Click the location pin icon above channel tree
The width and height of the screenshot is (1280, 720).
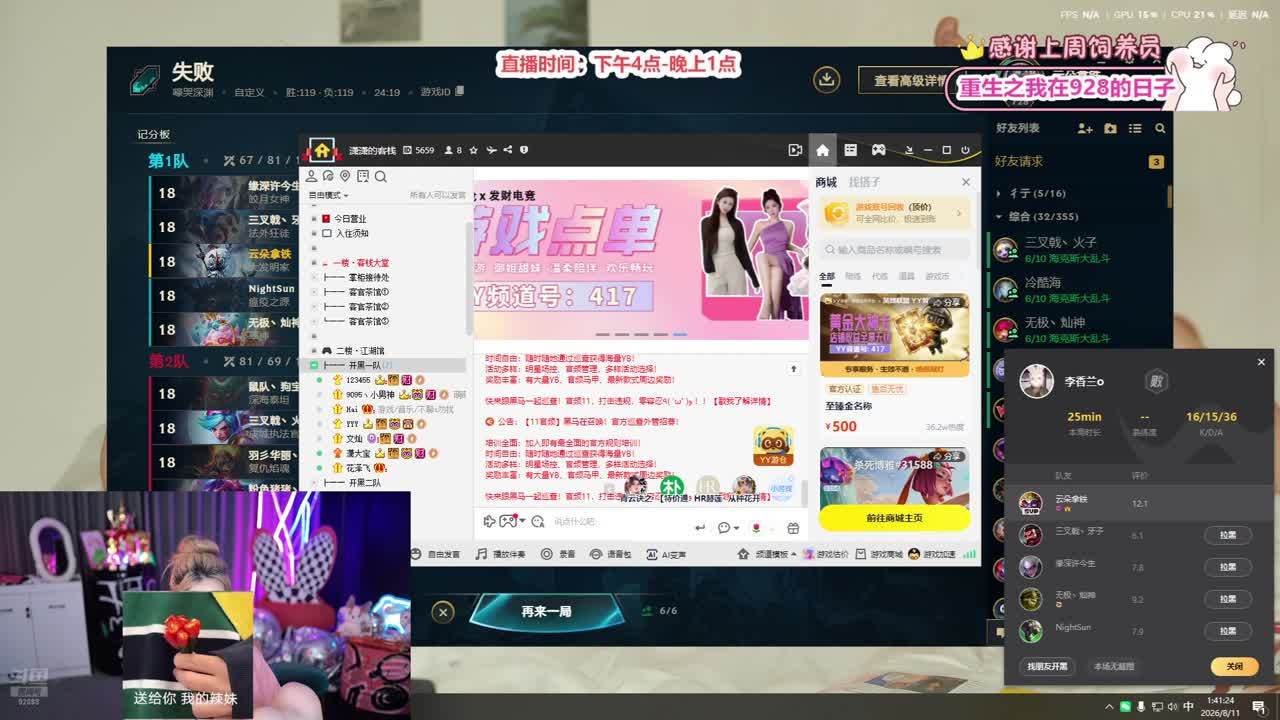click(345, 176)
